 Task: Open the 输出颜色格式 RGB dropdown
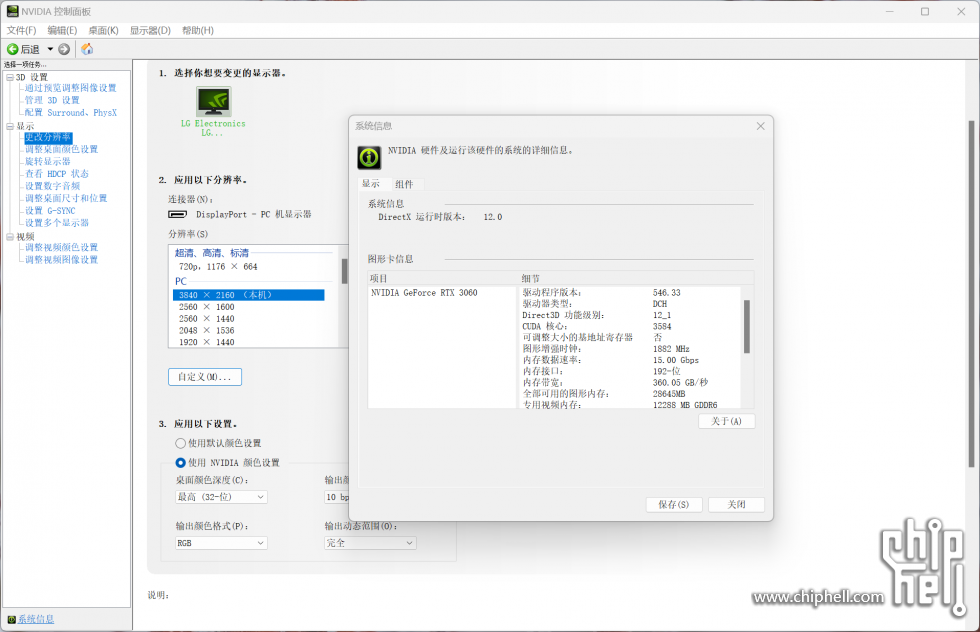221,543
